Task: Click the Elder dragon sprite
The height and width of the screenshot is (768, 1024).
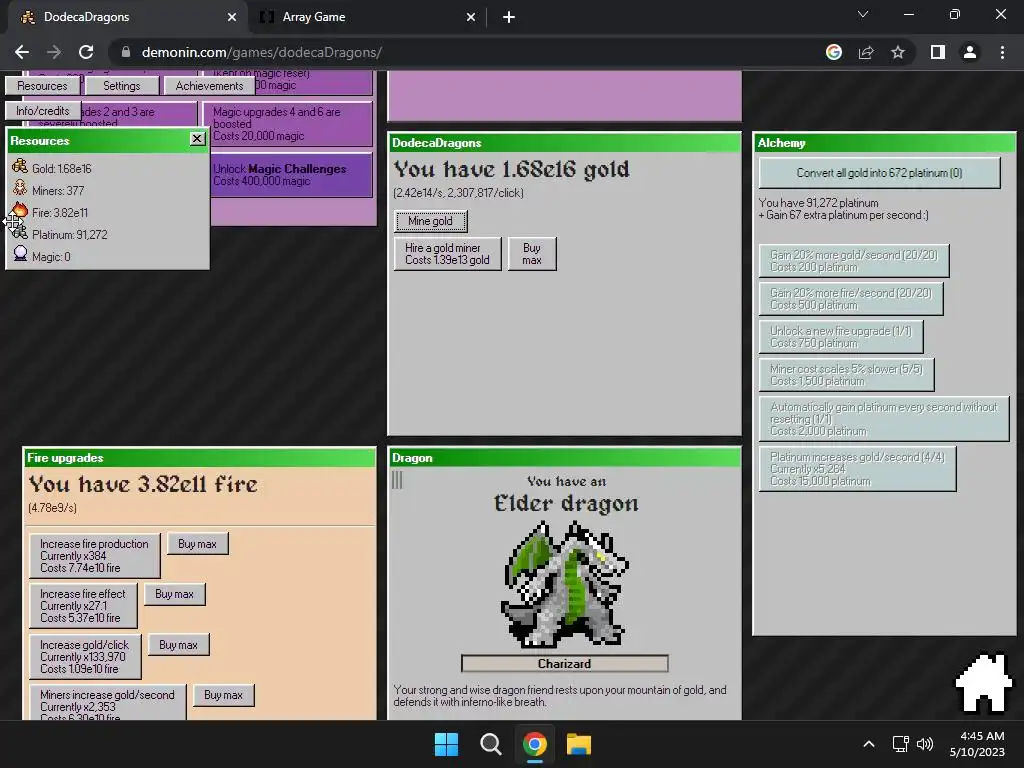Action: pos(564,583)
